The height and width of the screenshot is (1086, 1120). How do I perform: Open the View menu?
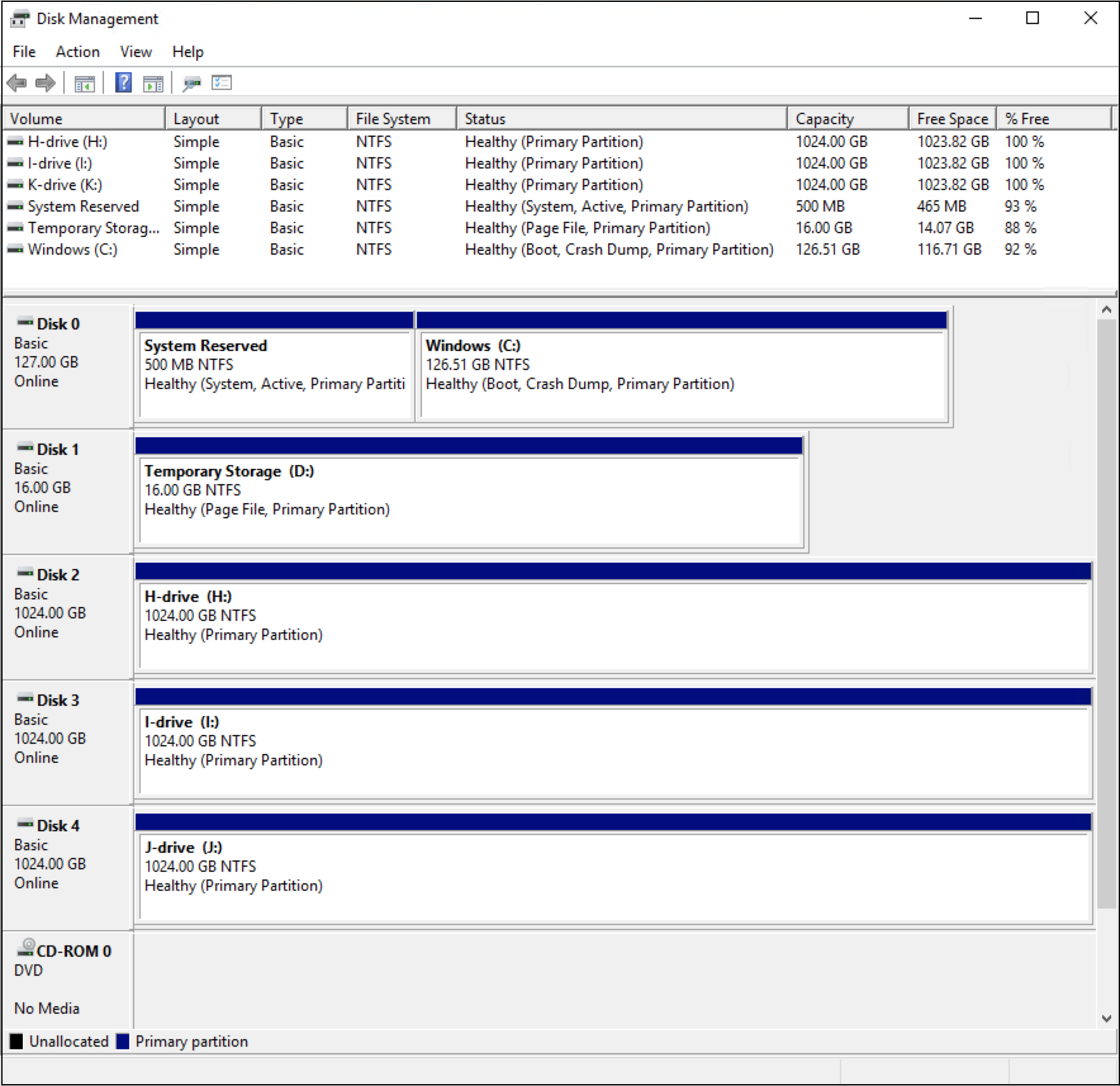pos(136,52)
